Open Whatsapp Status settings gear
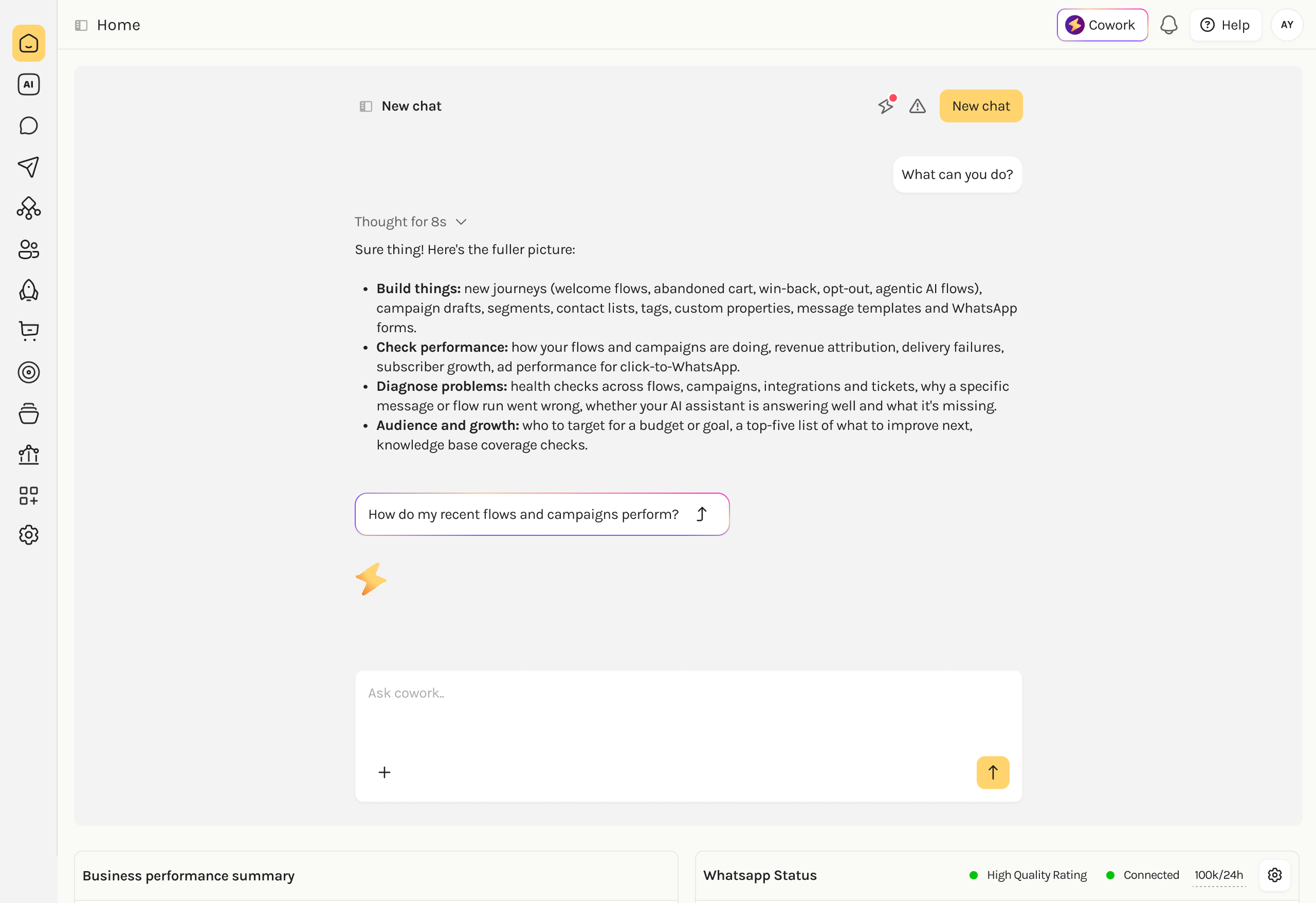This screenshot has width=1316, height=903. coord(1275,875)
